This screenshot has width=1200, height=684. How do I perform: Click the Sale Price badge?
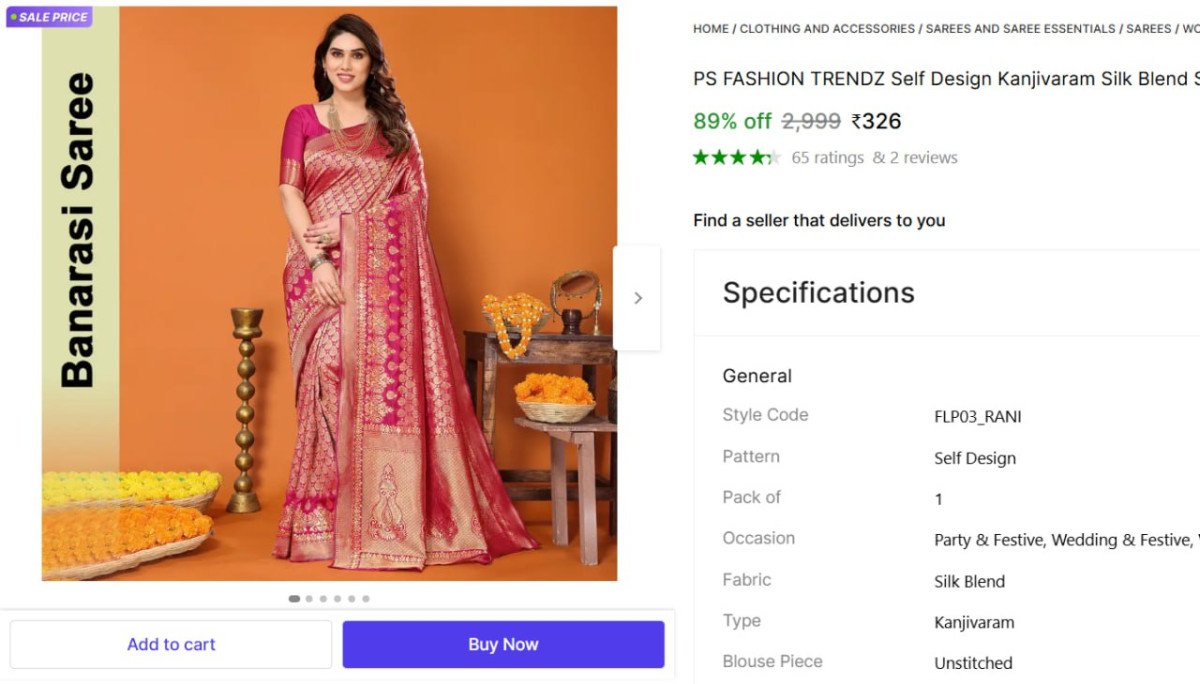click(49, 17)
